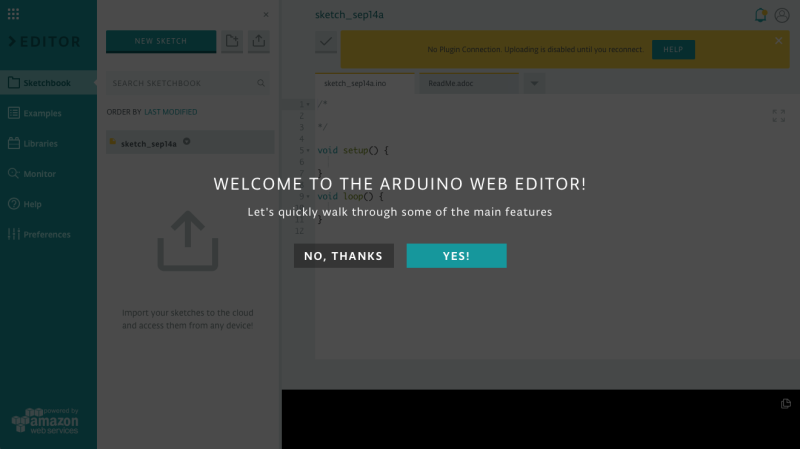
Task: Click the Monitor magnifier icon
Action: pyautogui.click(x=14, y=173)
